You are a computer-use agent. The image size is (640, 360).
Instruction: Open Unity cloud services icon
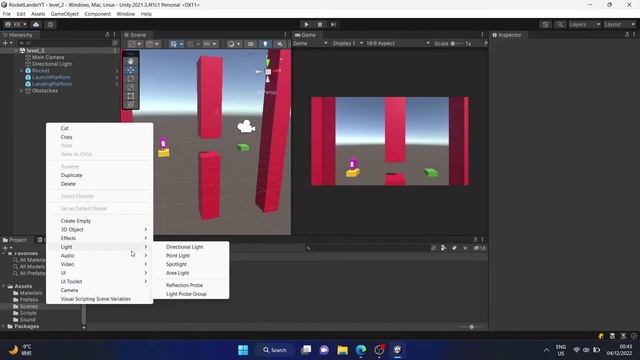(x=36, y=24)
